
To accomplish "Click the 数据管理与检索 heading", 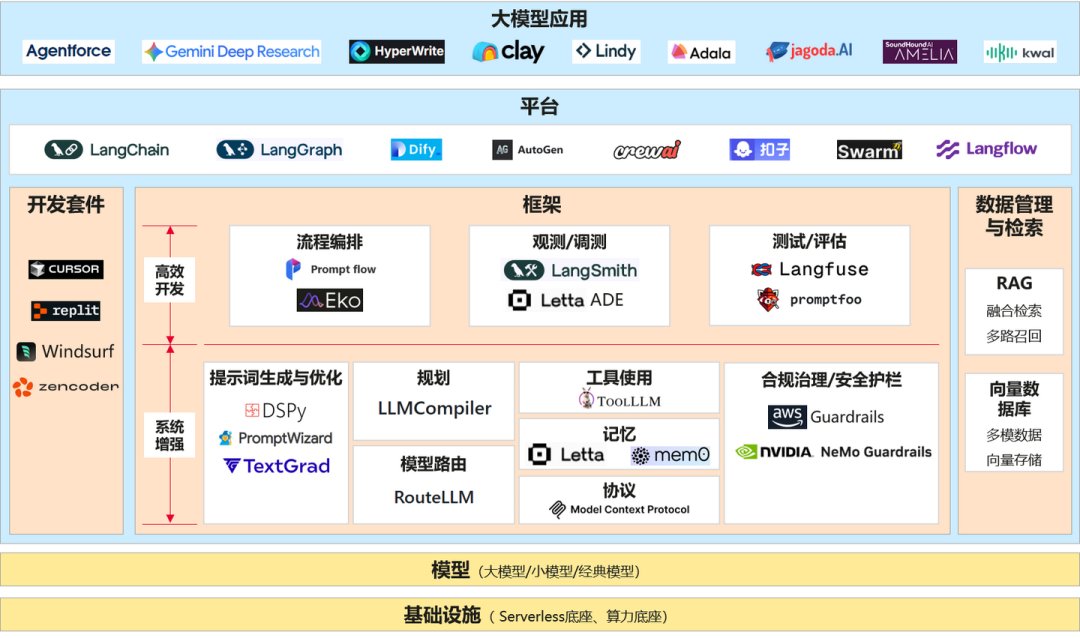I will 1014,216.
